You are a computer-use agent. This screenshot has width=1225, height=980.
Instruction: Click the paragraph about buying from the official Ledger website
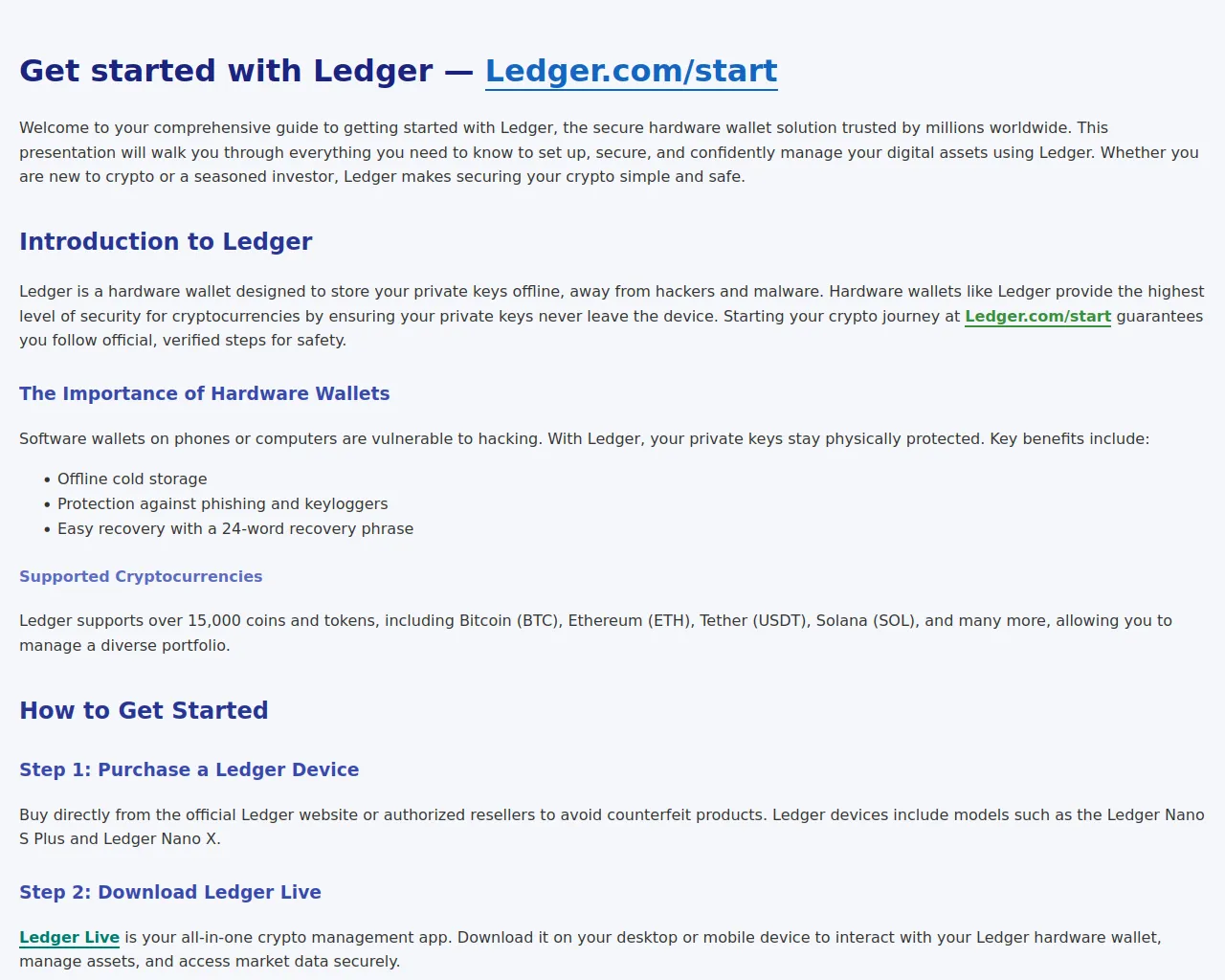tap(612, 827)
